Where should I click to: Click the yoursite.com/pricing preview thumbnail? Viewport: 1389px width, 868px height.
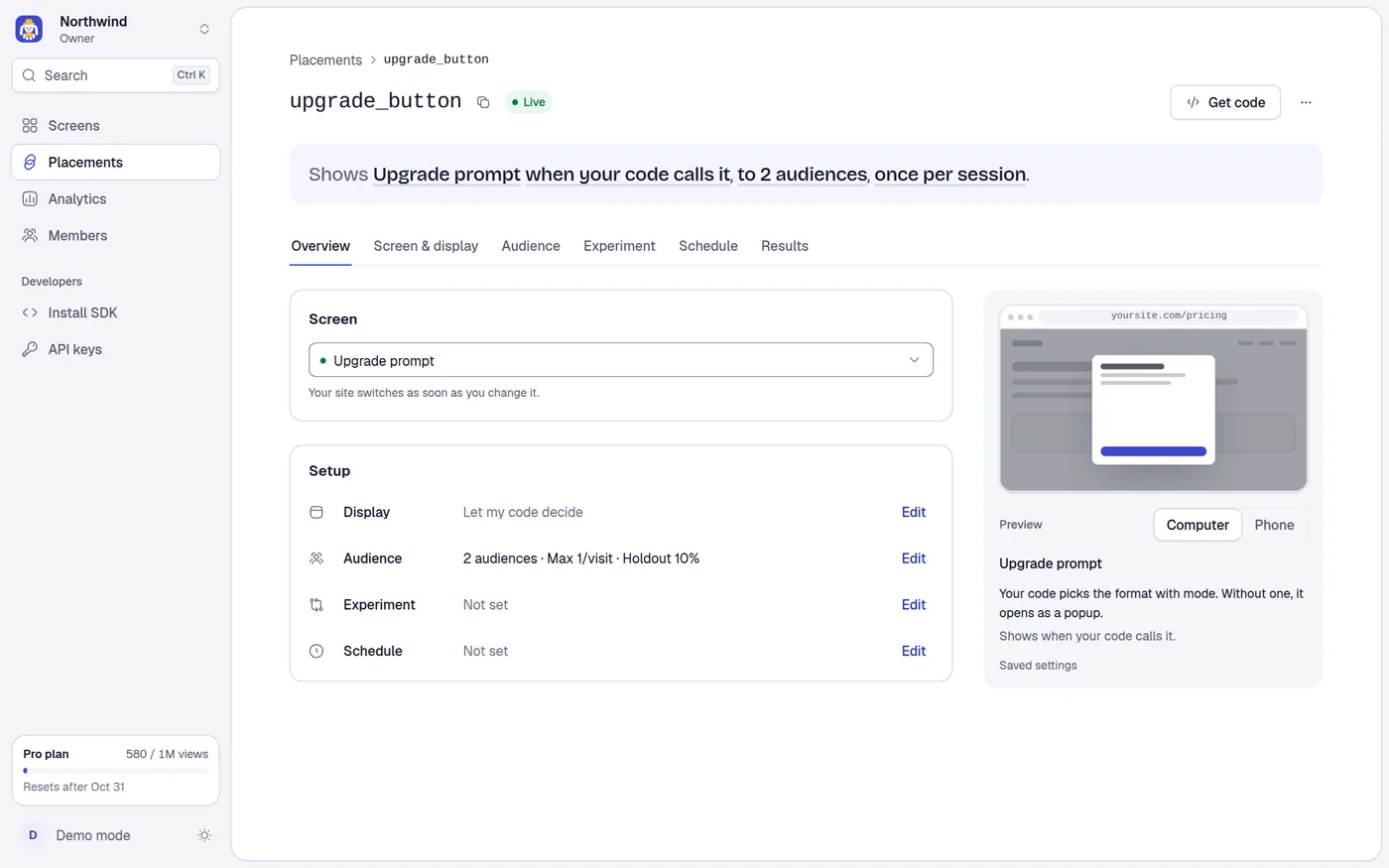click(1153, 398)
